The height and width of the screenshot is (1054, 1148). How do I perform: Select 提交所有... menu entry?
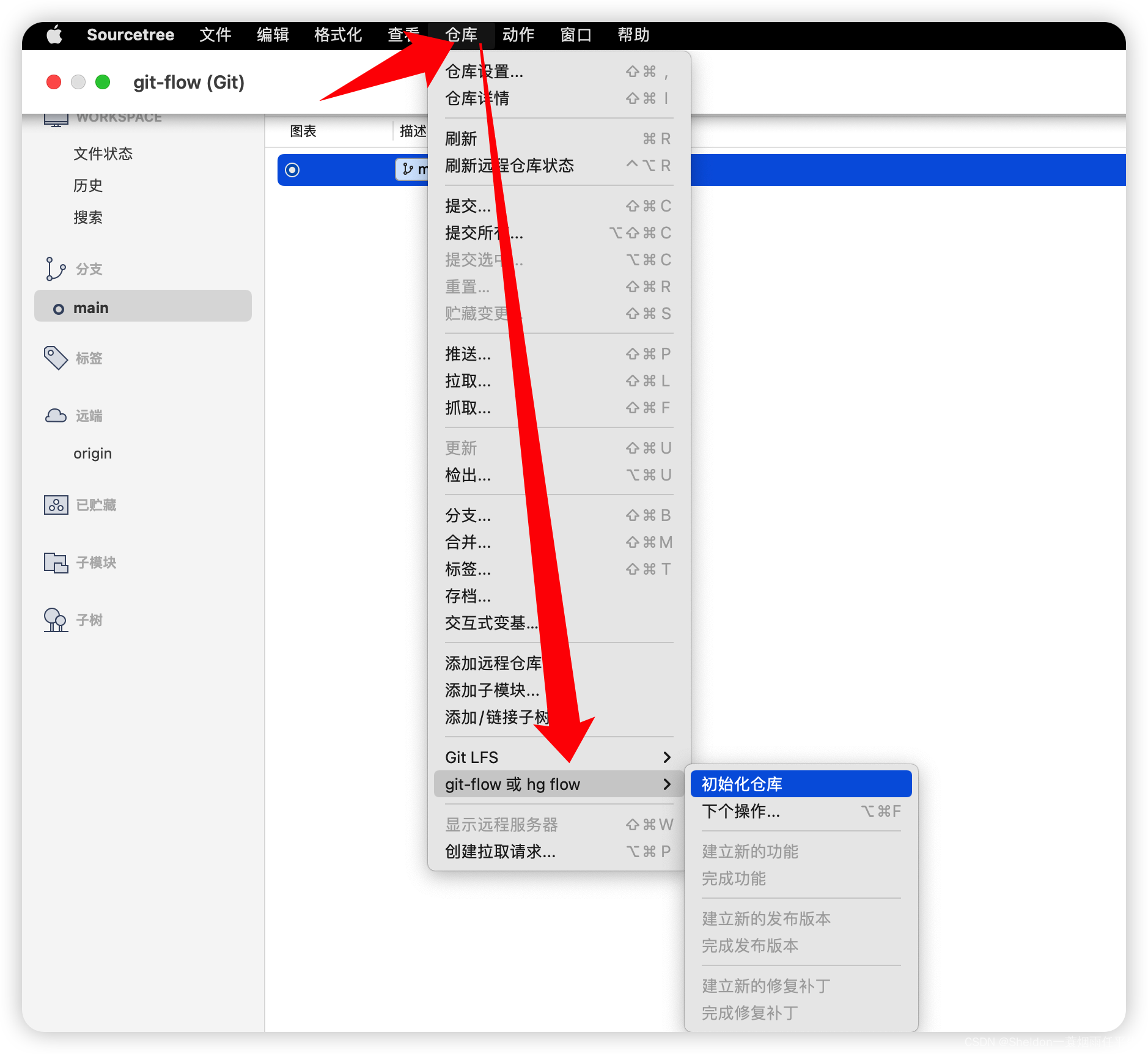coord(559,233)
